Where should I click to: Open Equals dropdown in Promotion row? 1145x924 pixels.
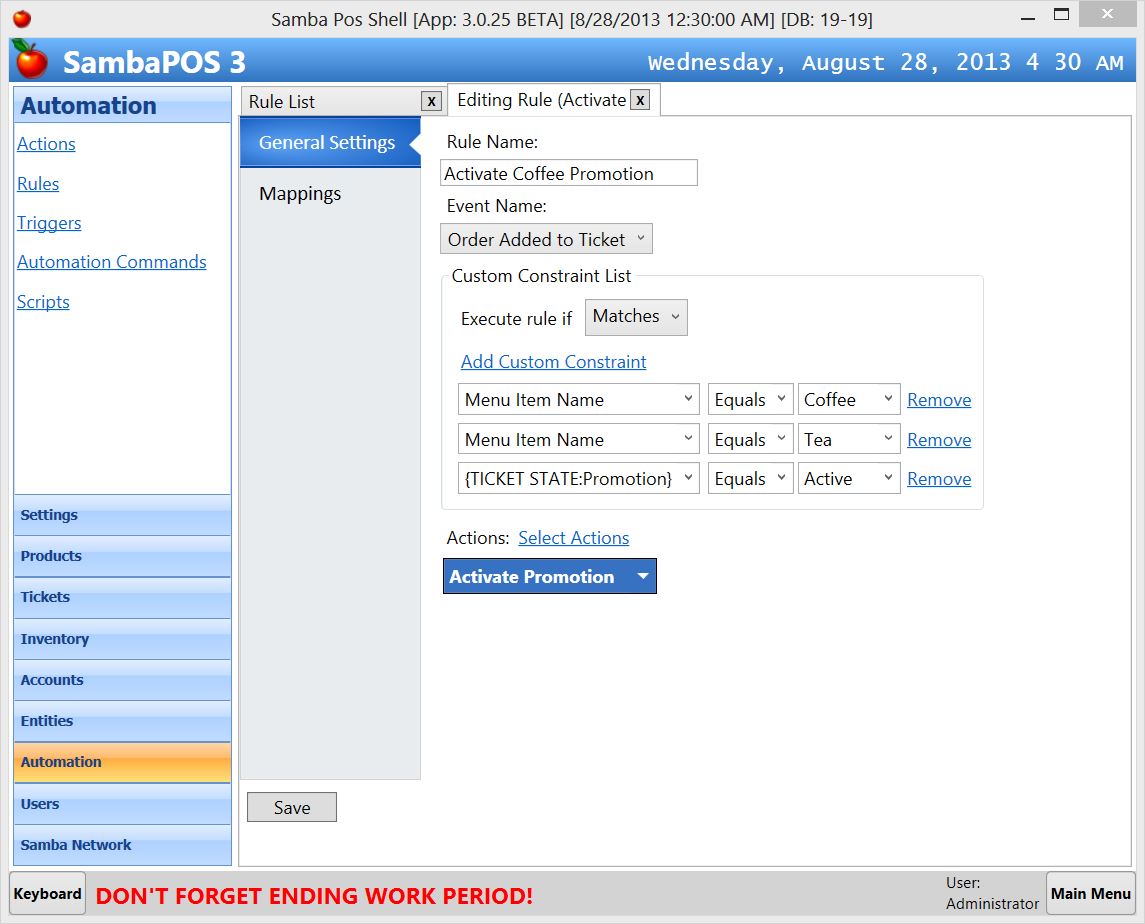click(x=750, y=478)
